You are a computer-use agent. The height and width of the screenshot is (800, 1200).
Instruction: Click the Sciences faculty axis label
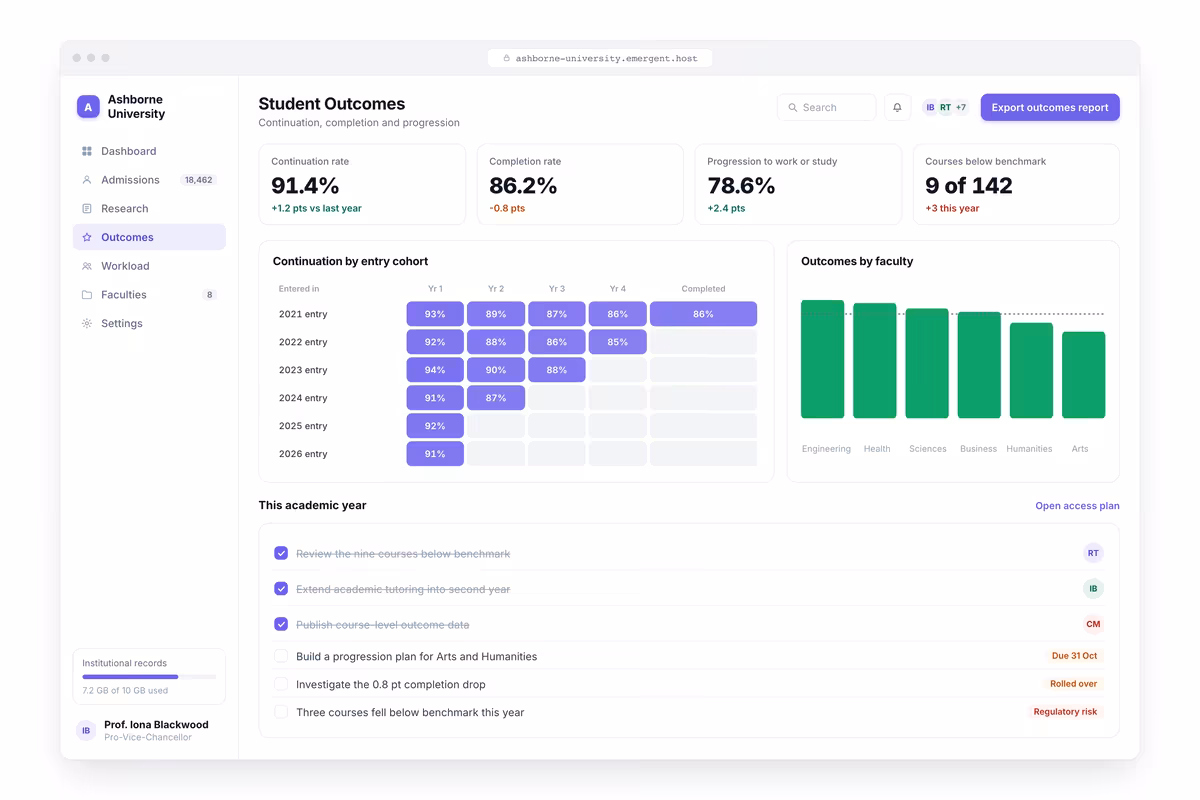(x=927, y=449)
